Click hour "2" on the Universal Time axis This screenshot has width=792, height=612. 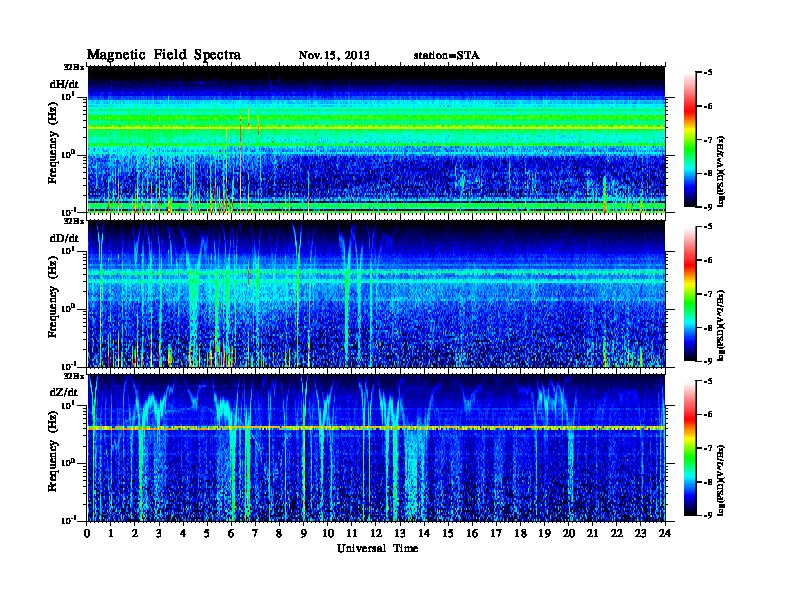tap(135, 533)
